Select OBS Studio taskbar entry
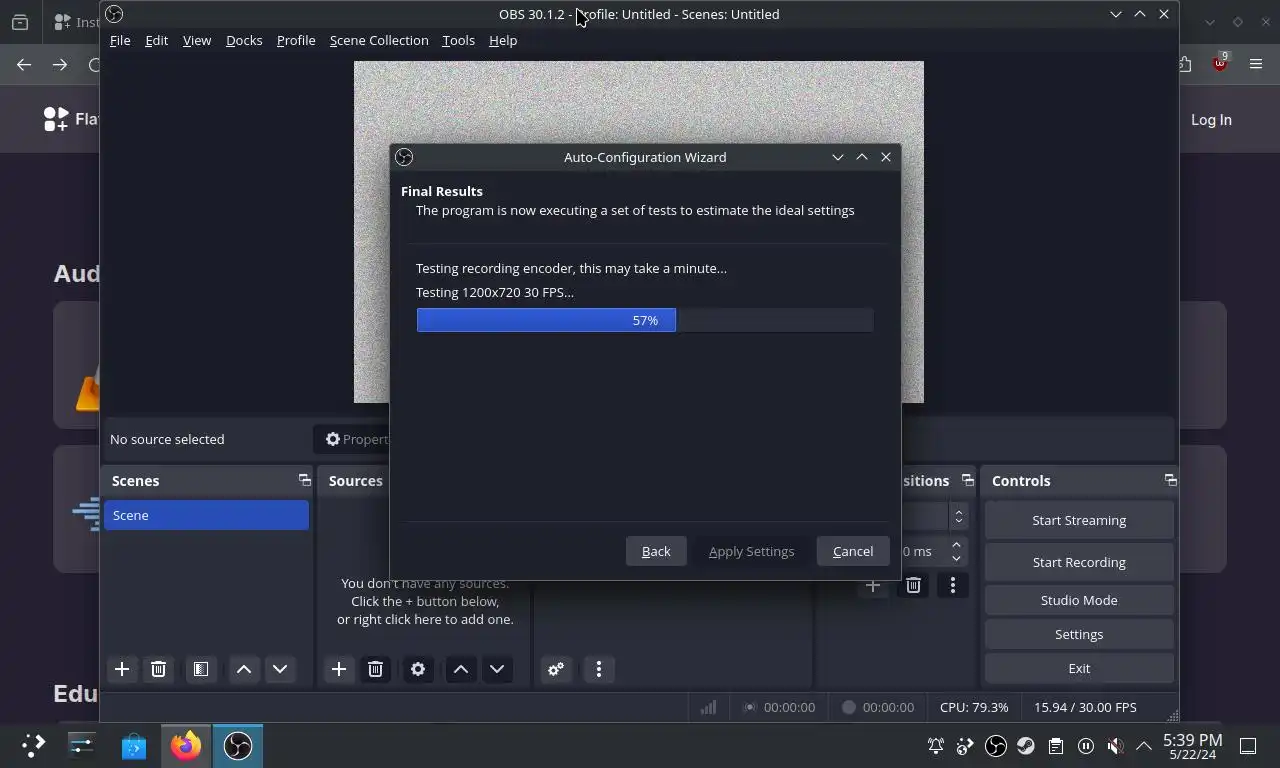The width and height of the screenshot is (1280, 768). point(238,745)
